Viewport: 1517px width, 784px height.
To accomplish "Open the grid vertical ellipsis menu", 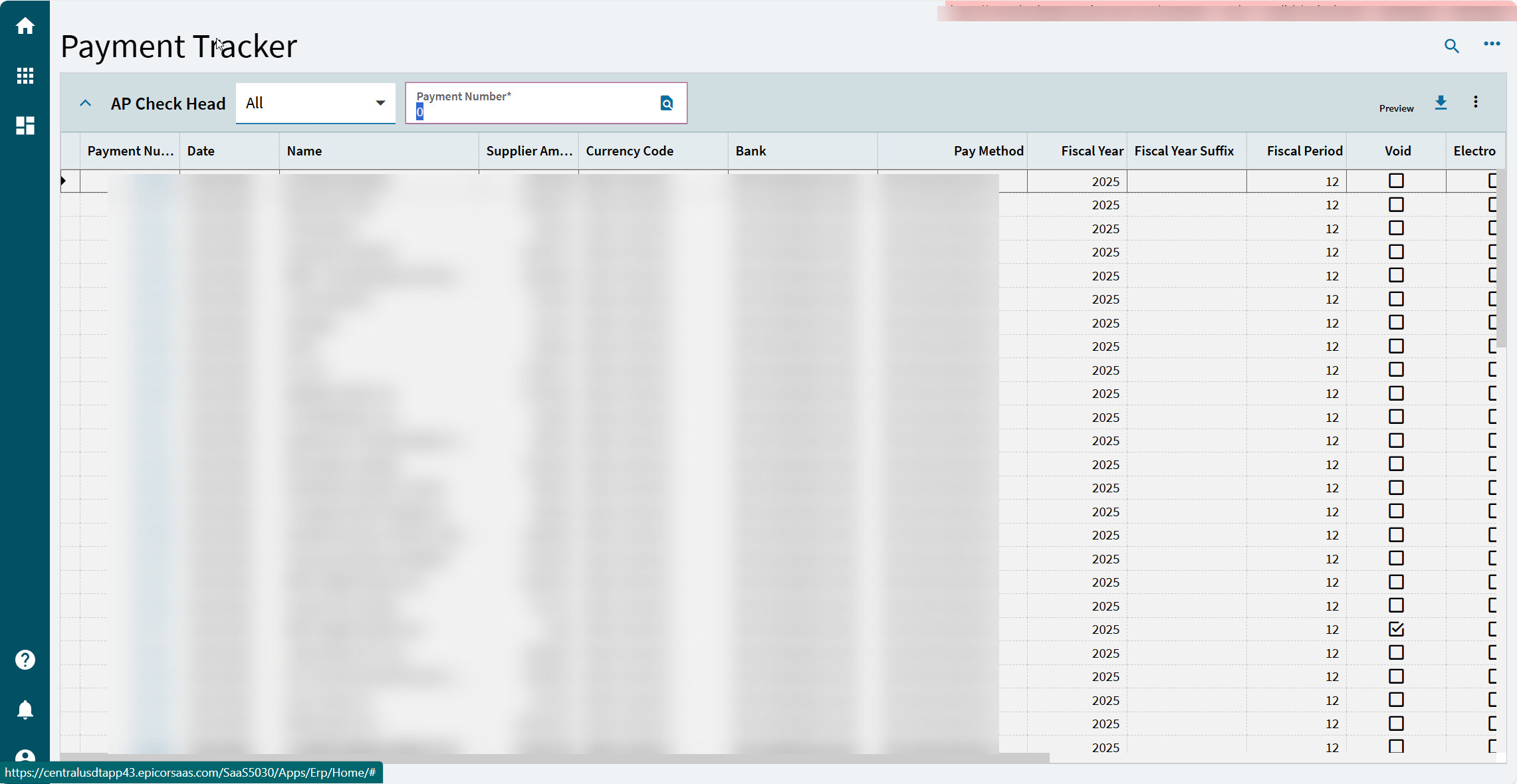I will click(x=1476, y=102).
